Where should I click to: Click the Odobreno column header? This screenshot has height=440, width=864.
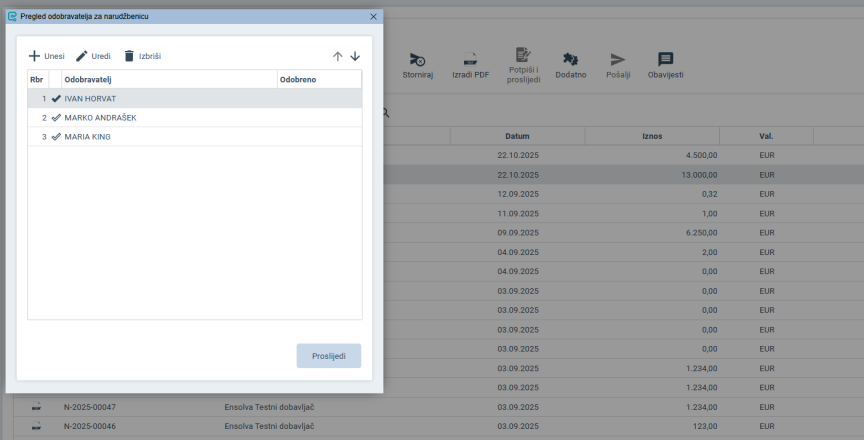click(x=298, y=78)
